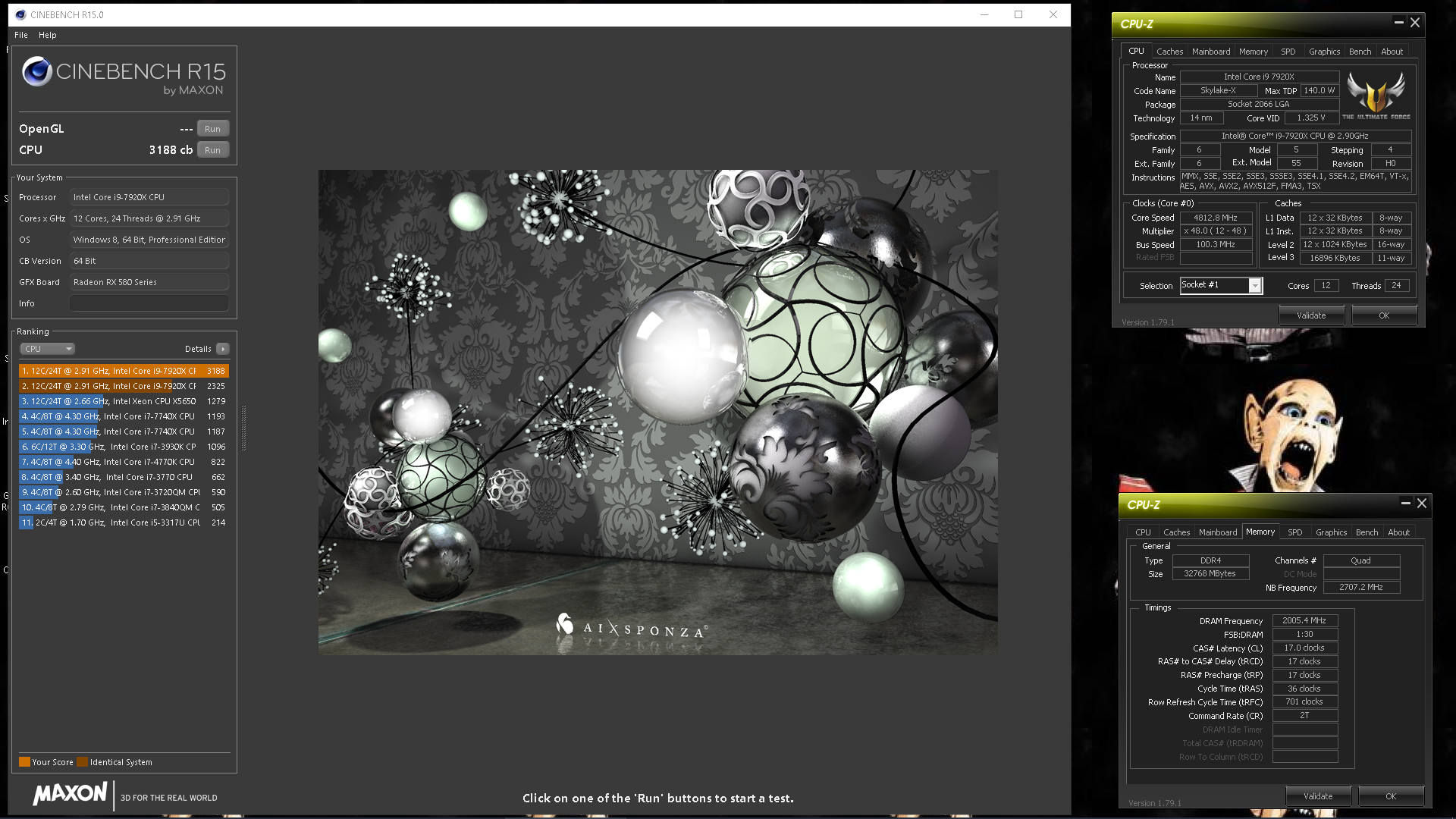Open the CPU ranking type dropdown
Image resolution: width=1456 pixels, height=819 pixels.
click(47, 349)
